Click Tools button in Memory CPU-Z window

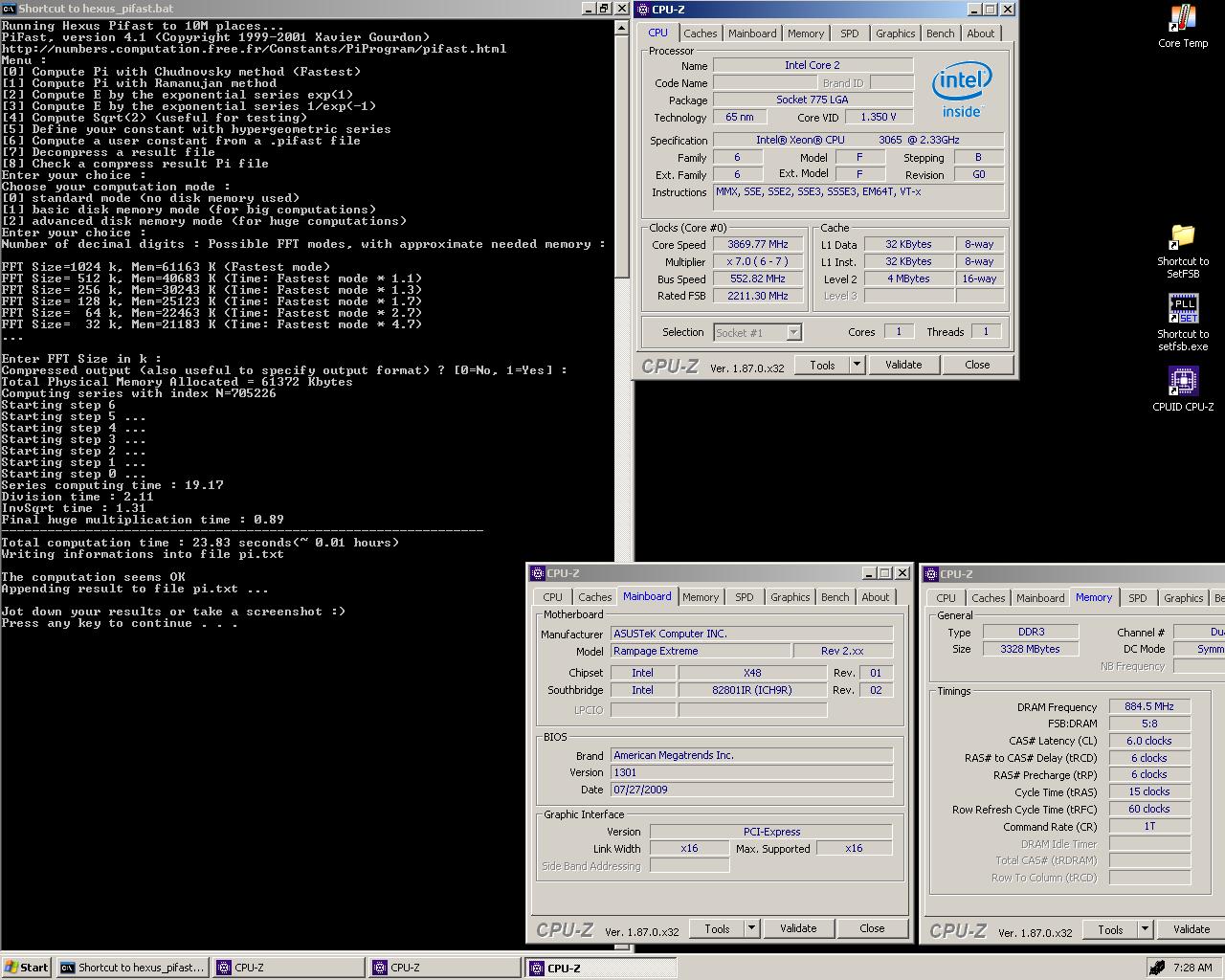(1110, 929)
